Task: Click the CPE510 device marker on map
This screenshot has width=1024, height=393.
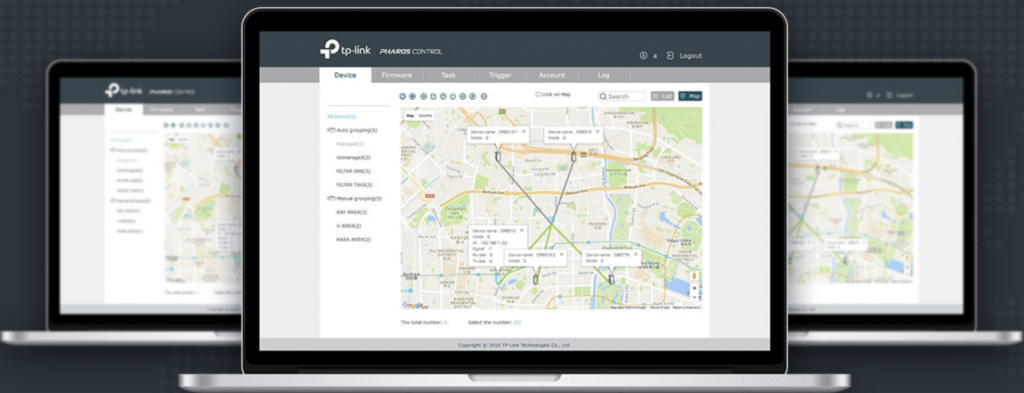Action: (x=574, y=157)
